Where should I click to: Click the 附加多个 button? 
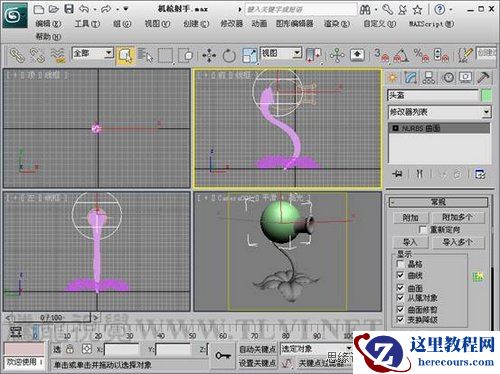coord(458,218)
